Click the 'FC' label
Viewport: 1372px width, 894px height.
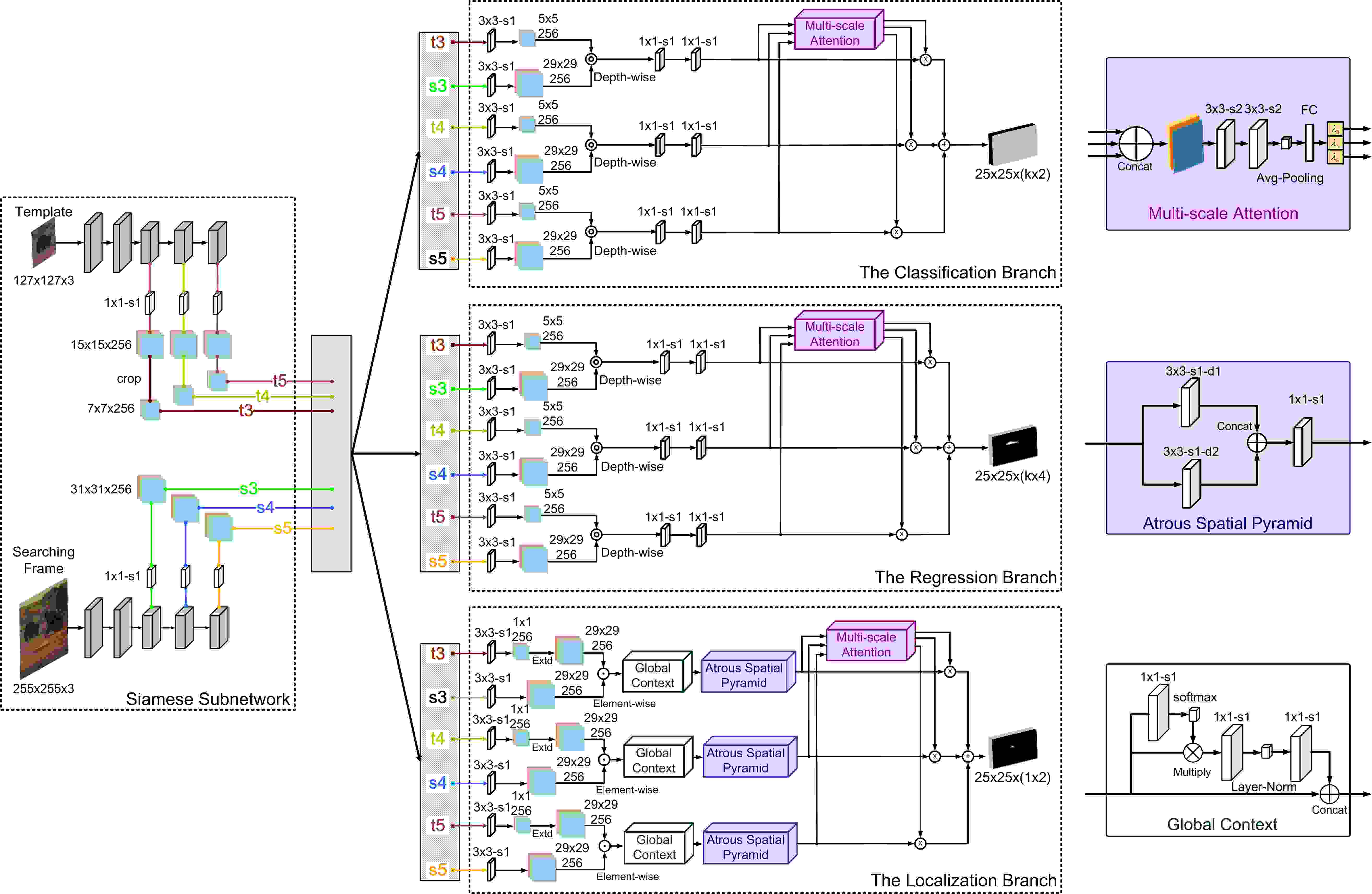1309,110
